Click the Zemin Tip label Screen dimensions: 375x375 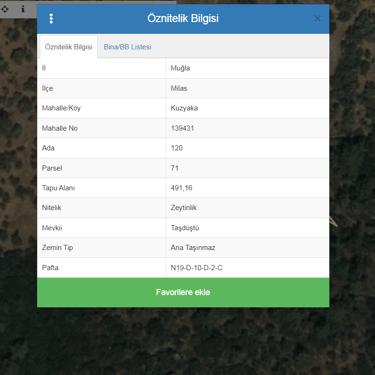click(x=57, y=248)
